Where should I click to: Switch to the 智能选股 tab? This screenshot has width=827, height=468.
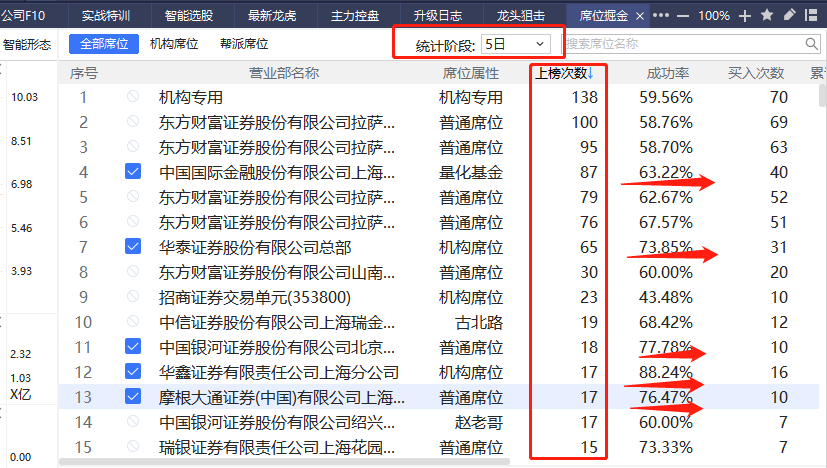click(x=189, y=16)
